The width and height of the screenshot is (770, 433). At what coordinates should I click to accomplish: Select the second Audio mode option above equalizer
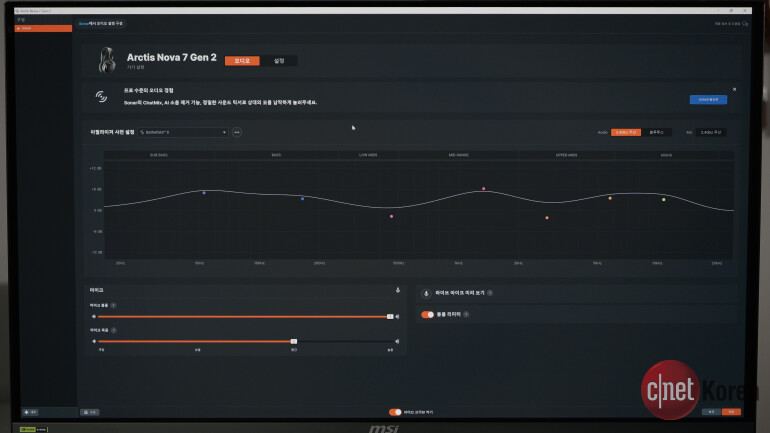(657, 132)
